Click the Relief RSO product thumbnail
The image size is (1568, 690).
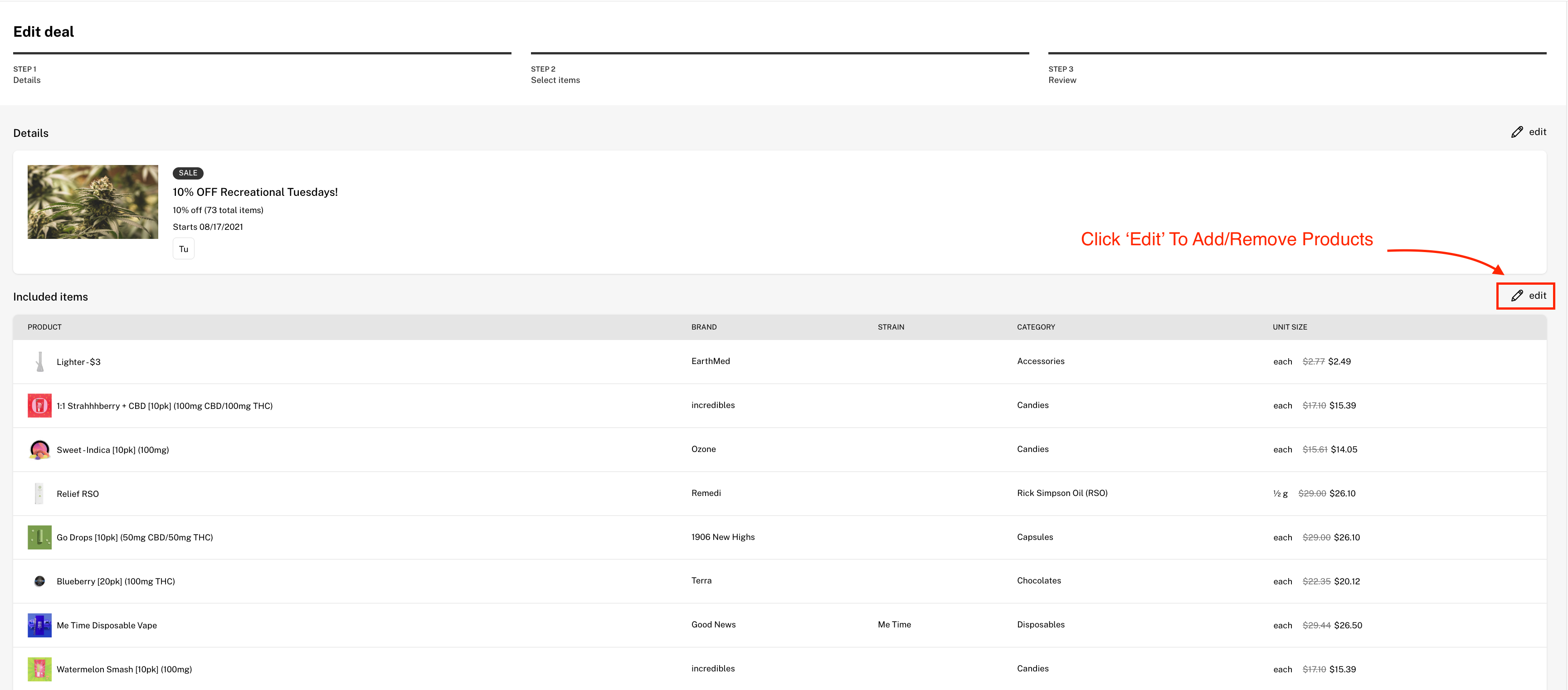(x=39, y=493)
